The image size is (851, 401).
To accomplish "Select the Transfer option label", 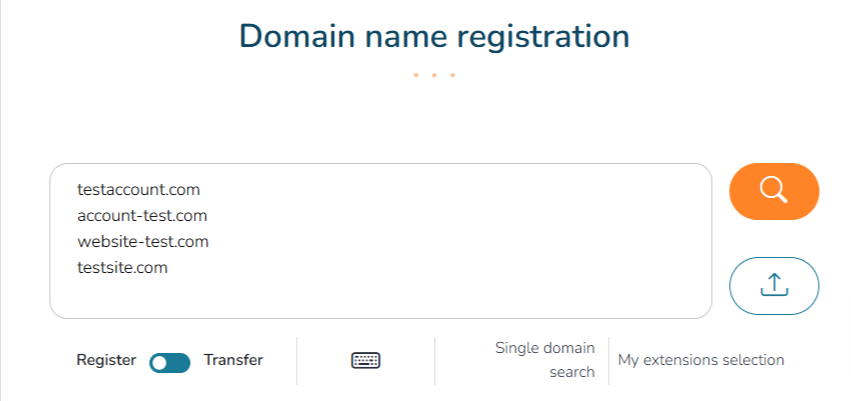I will click(x=233, y=360).
